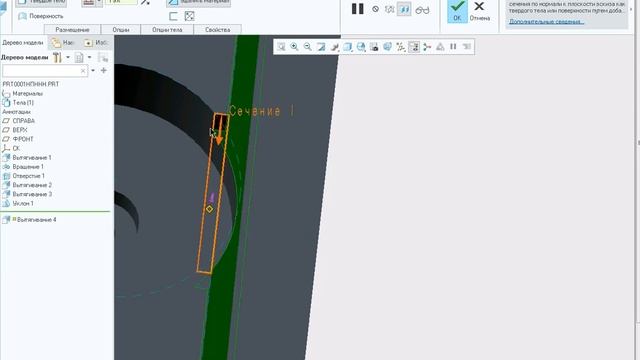Select Вращение 1 in model tree
640x360 pixels.
pyautogui.click(x=23, y=167)
